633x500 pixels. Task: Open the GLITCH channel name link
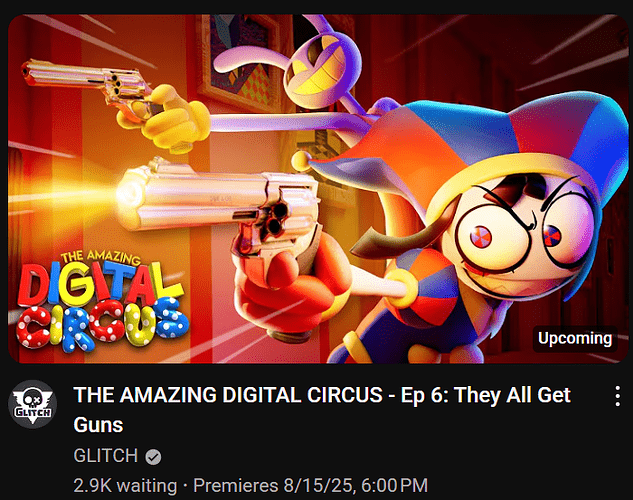[x=106, y=456]
